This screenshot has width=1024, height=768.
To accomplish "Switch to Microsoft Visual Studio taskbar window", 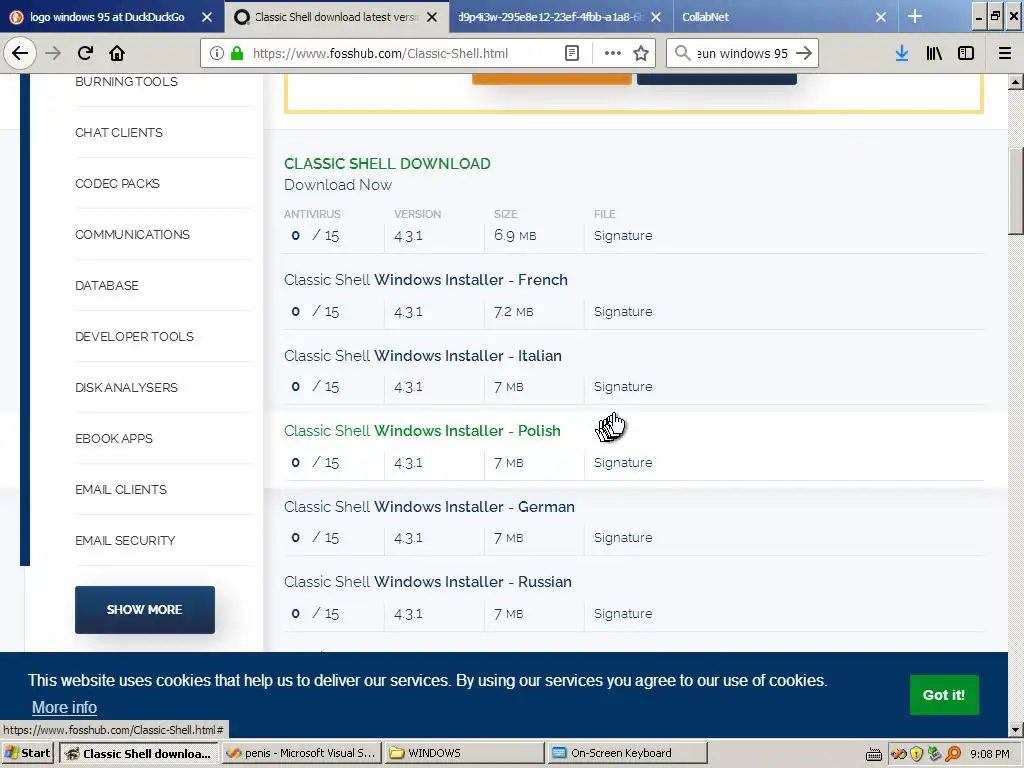I will pyautogui.click(x=300, y=753).
